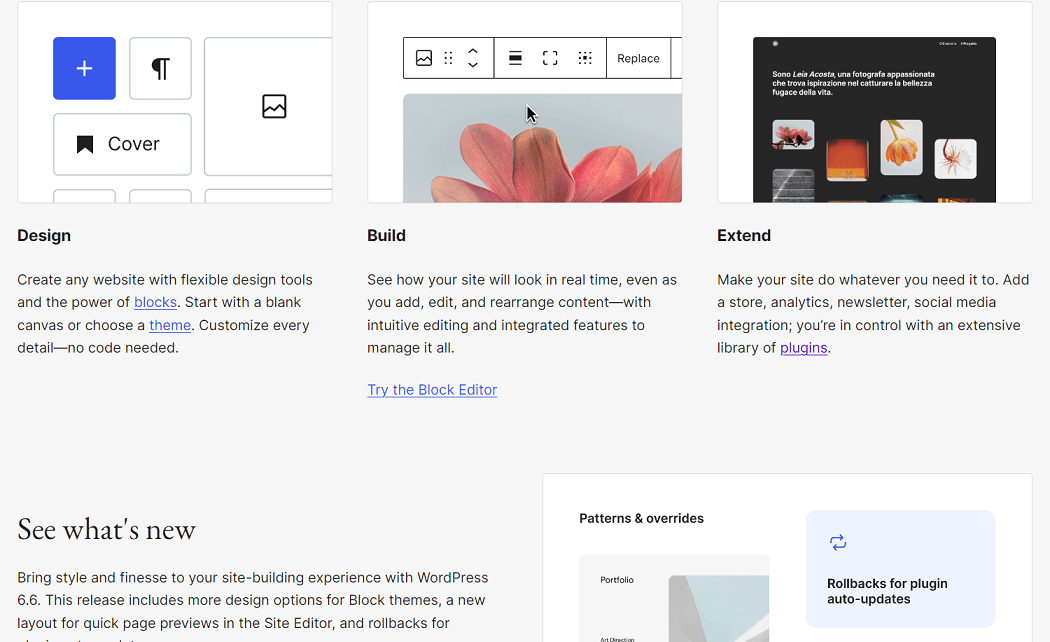Select the Paragraph block icon
Screen dimensions: 1050x642
(160, 68)
